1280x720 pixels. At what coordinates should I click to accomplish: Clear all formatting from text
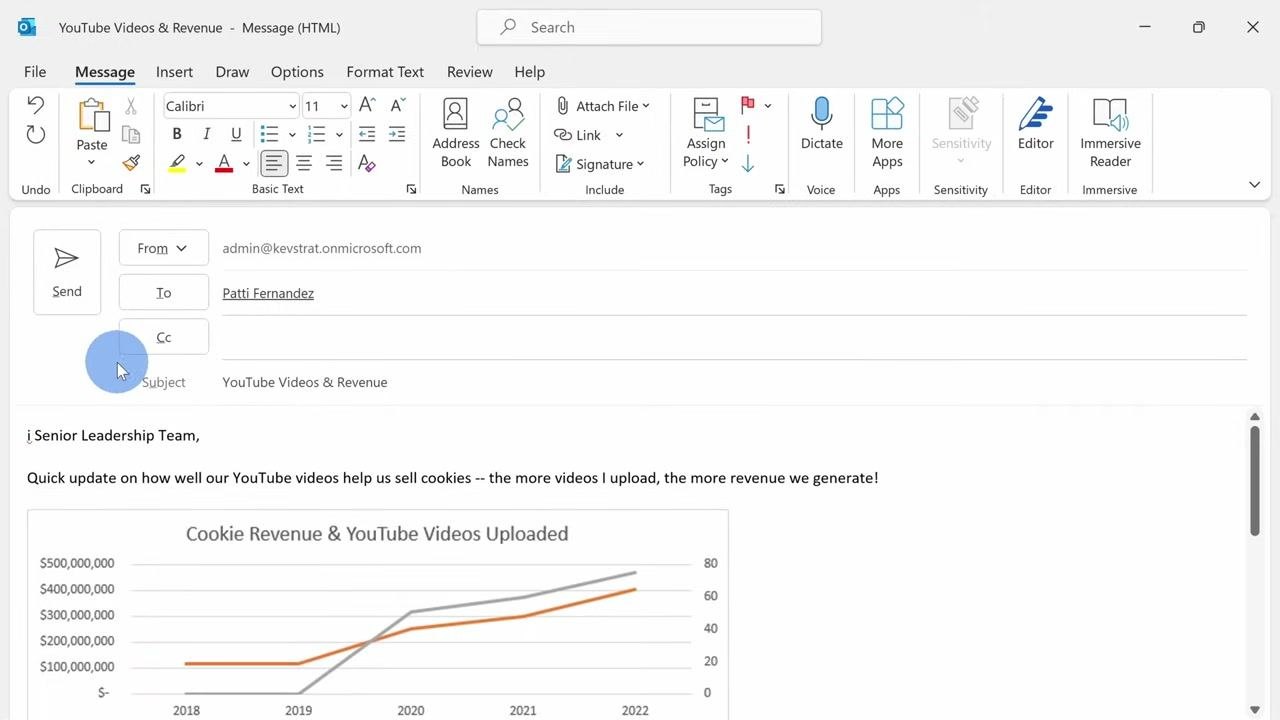click(x=367, y=163)
